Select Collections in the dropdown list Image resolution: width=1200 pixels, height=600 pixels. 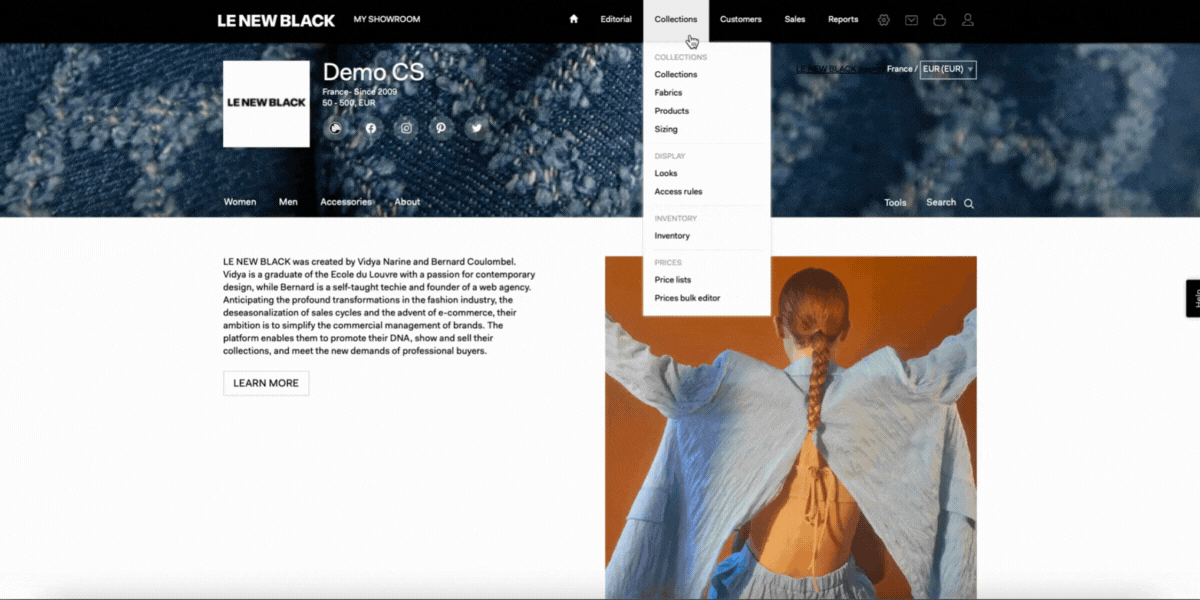tap(676, 75)
